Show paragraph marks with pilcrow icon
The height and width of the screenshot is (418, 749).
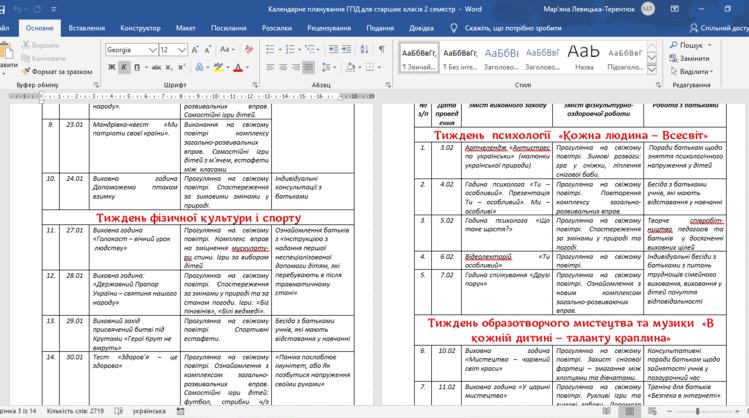point(382,49)
